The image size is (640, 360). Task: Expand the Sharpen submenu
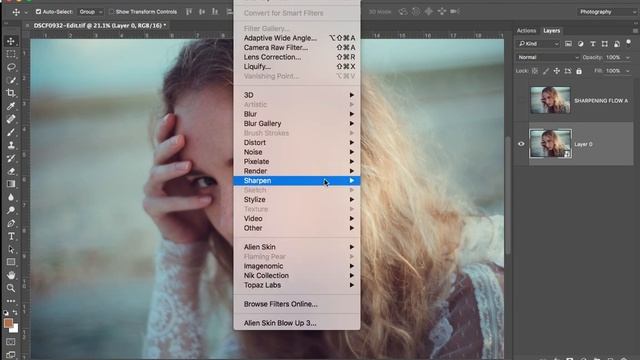click(x=297, y=180)
